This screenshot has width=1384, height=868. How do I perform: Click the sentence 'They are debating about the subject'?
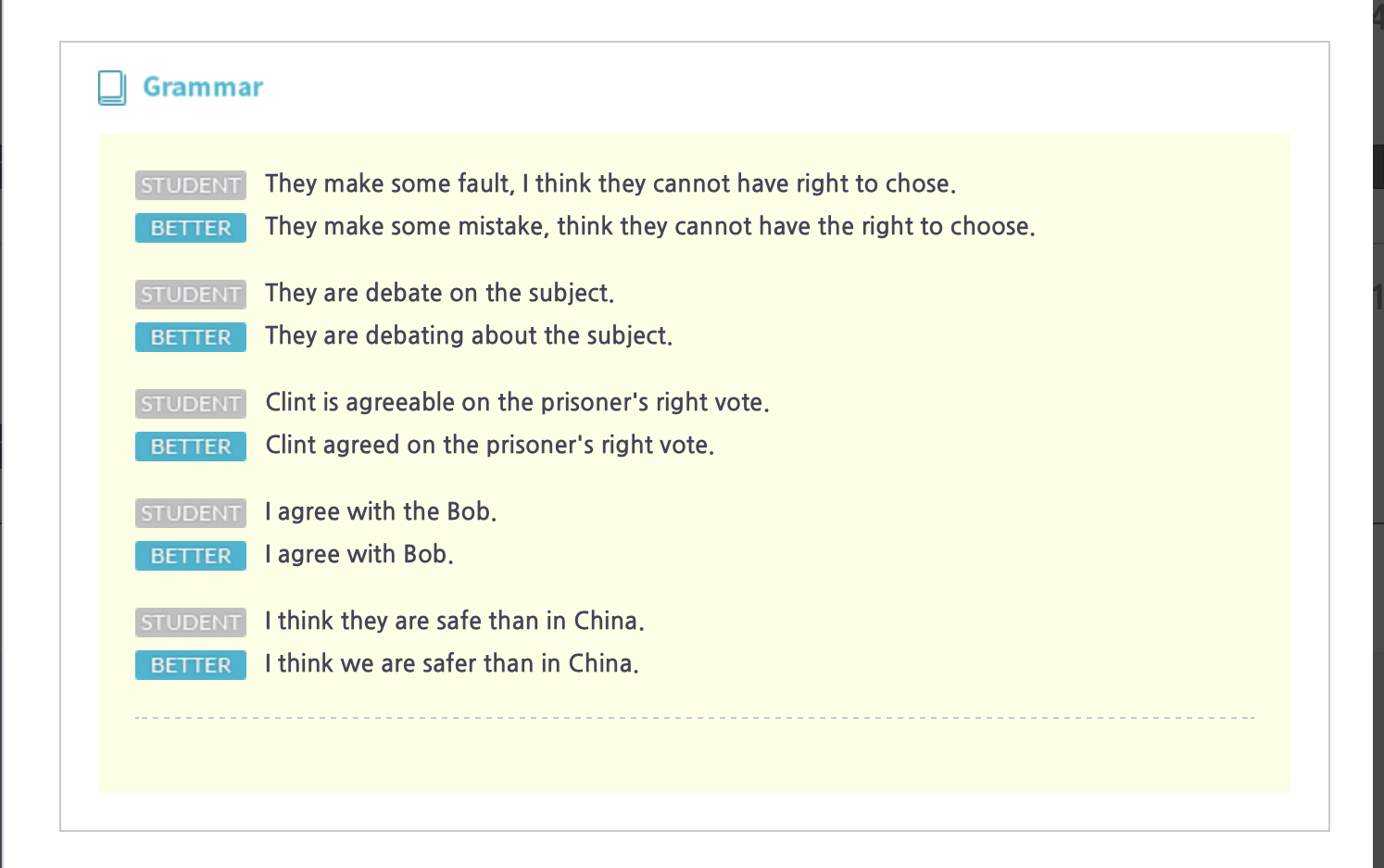click(469, 335)
